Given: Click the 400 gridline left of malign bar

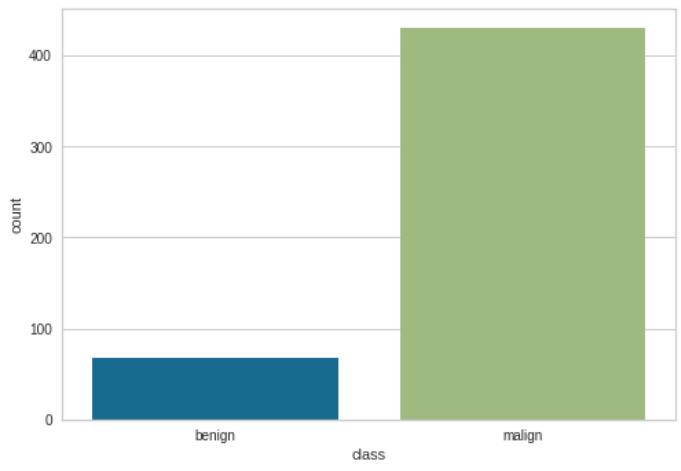Looking at the screenshot, I should (231, 56).
